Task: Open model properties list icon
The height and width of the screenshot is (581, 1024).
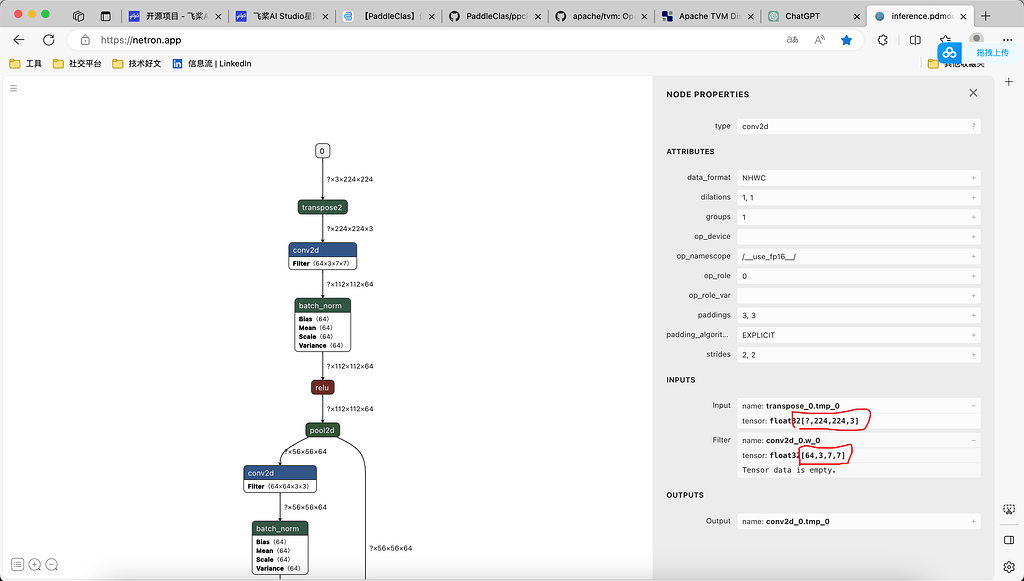Action: click(x=18, y=564)
